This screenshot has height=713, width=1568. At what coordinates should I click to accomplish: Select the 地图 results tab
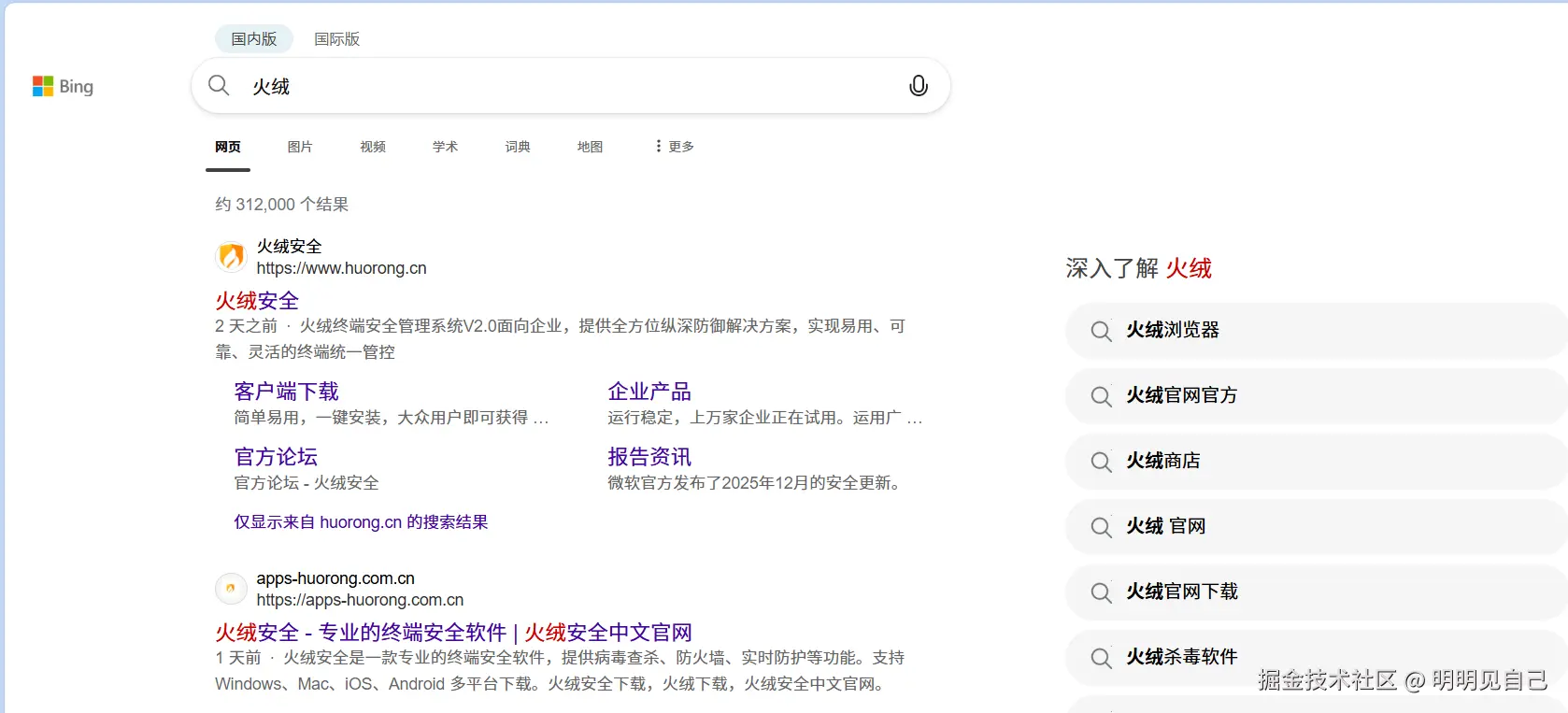pyautogui.click(x=590, y=147)
